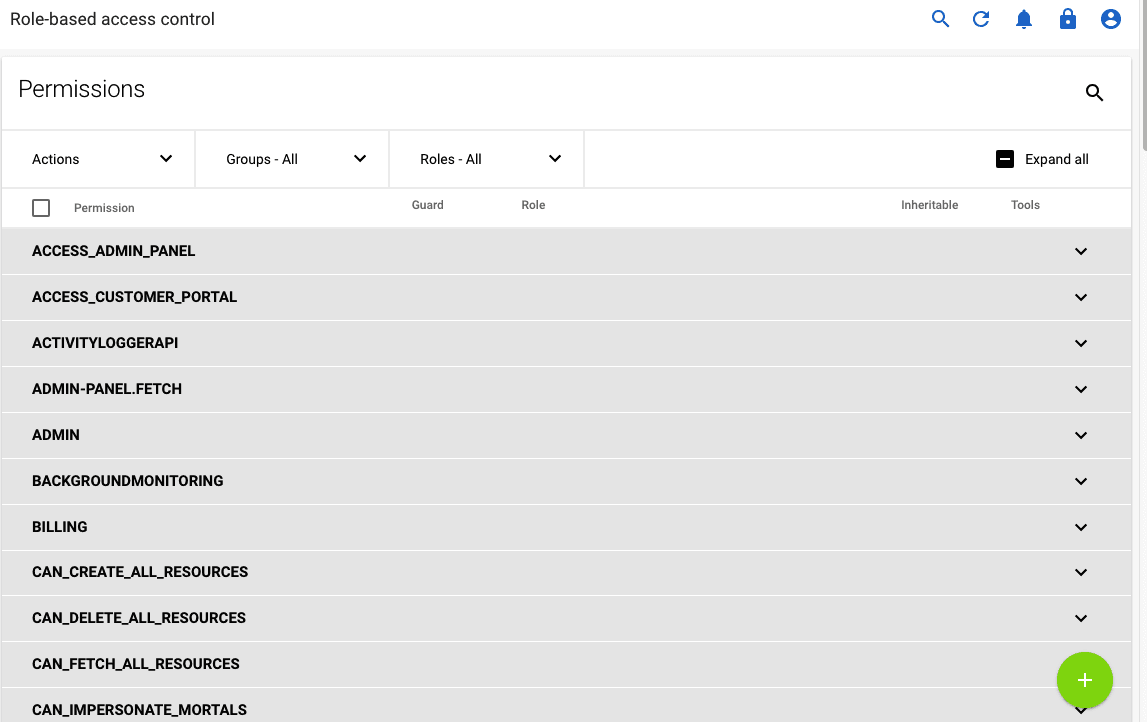Image resolution: width=1147 pixels, height=722 pixels.
Task: Click the Permissions panel search icon
Action: (1094, 93)
